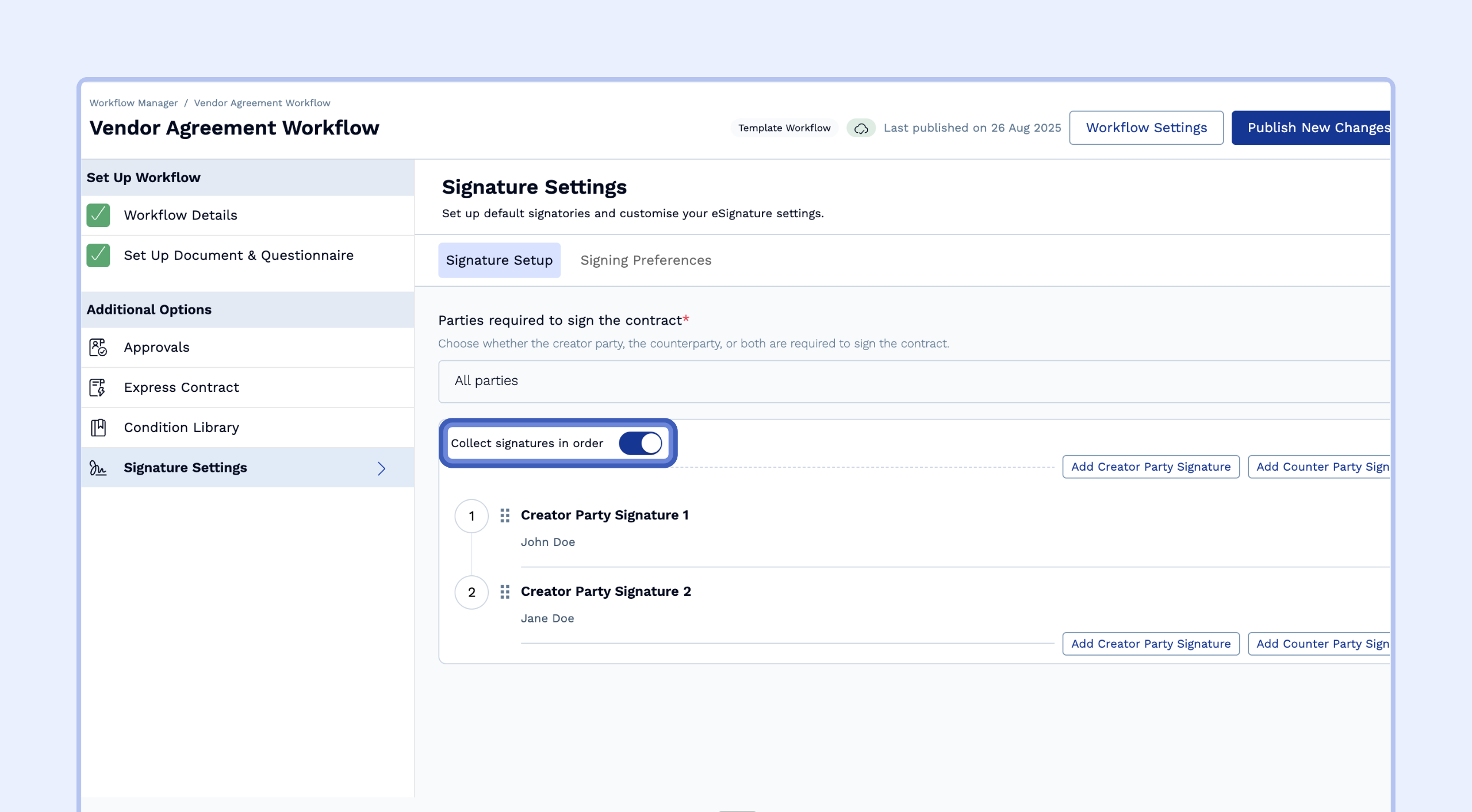Click the cloud sync status icon
Image resolution: width=1472 pixels, height=812 pixels.
861,128
